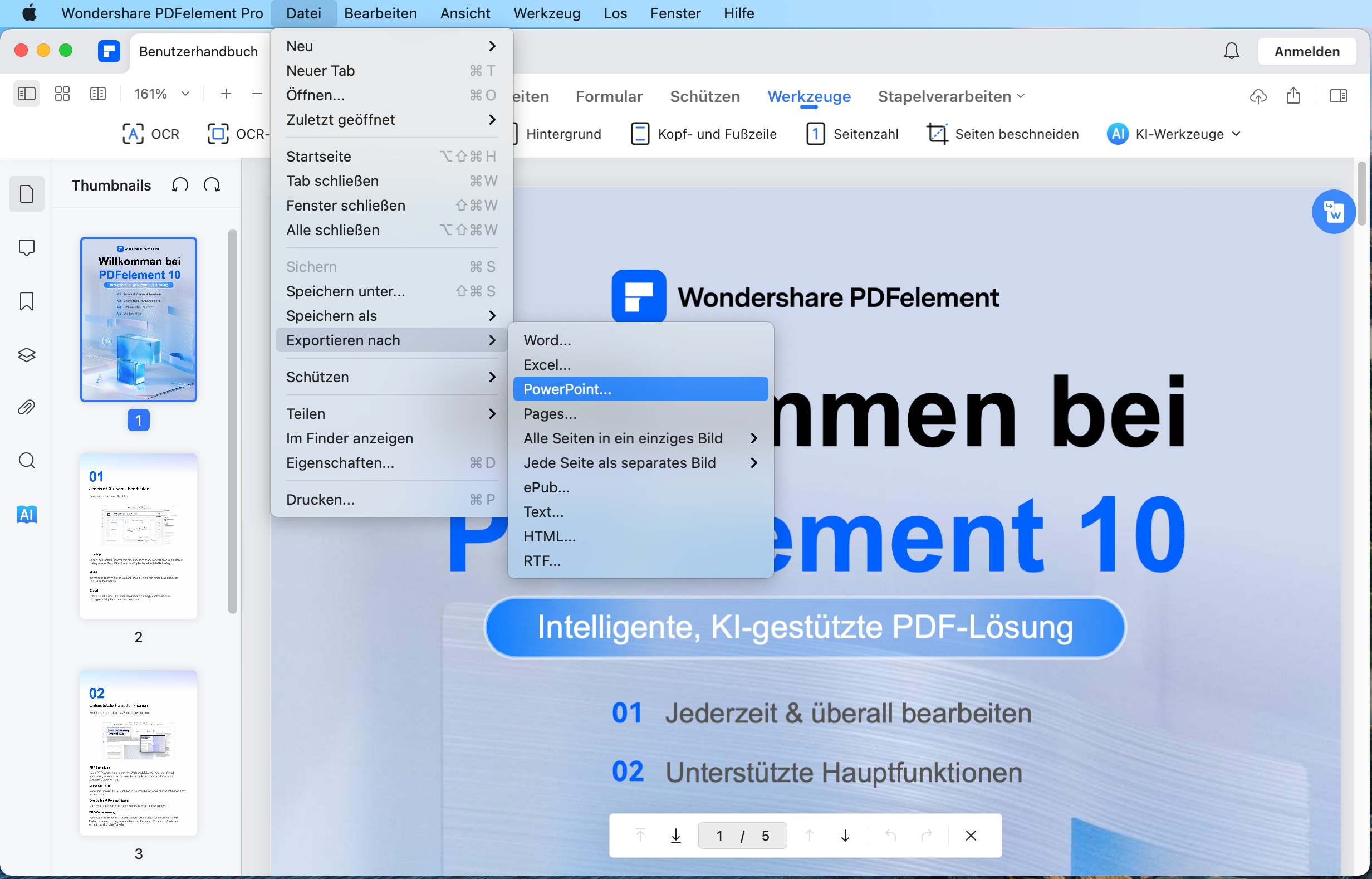Click the floating translate-to-Word button
This screenshot has width=1372, height=879.
(1334, 212)
